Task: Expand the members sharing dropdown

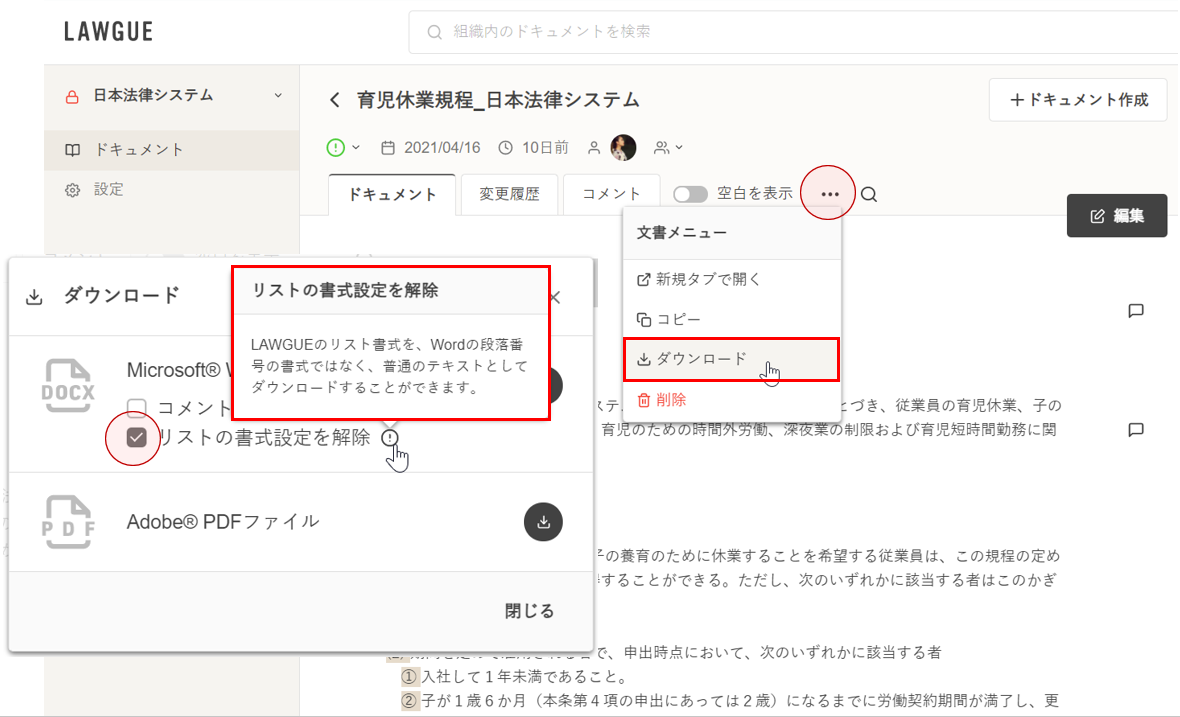Action: [x=668, y=148]
